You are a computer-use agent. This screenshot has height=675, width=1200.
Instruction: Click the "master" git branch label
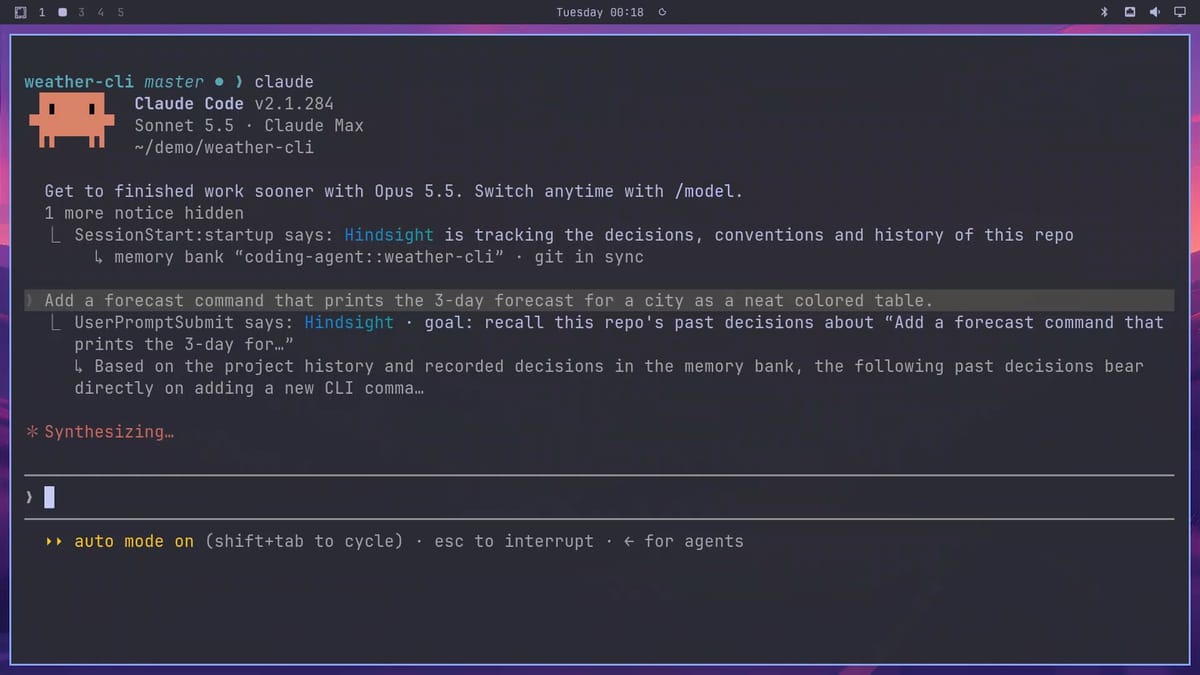174,82
